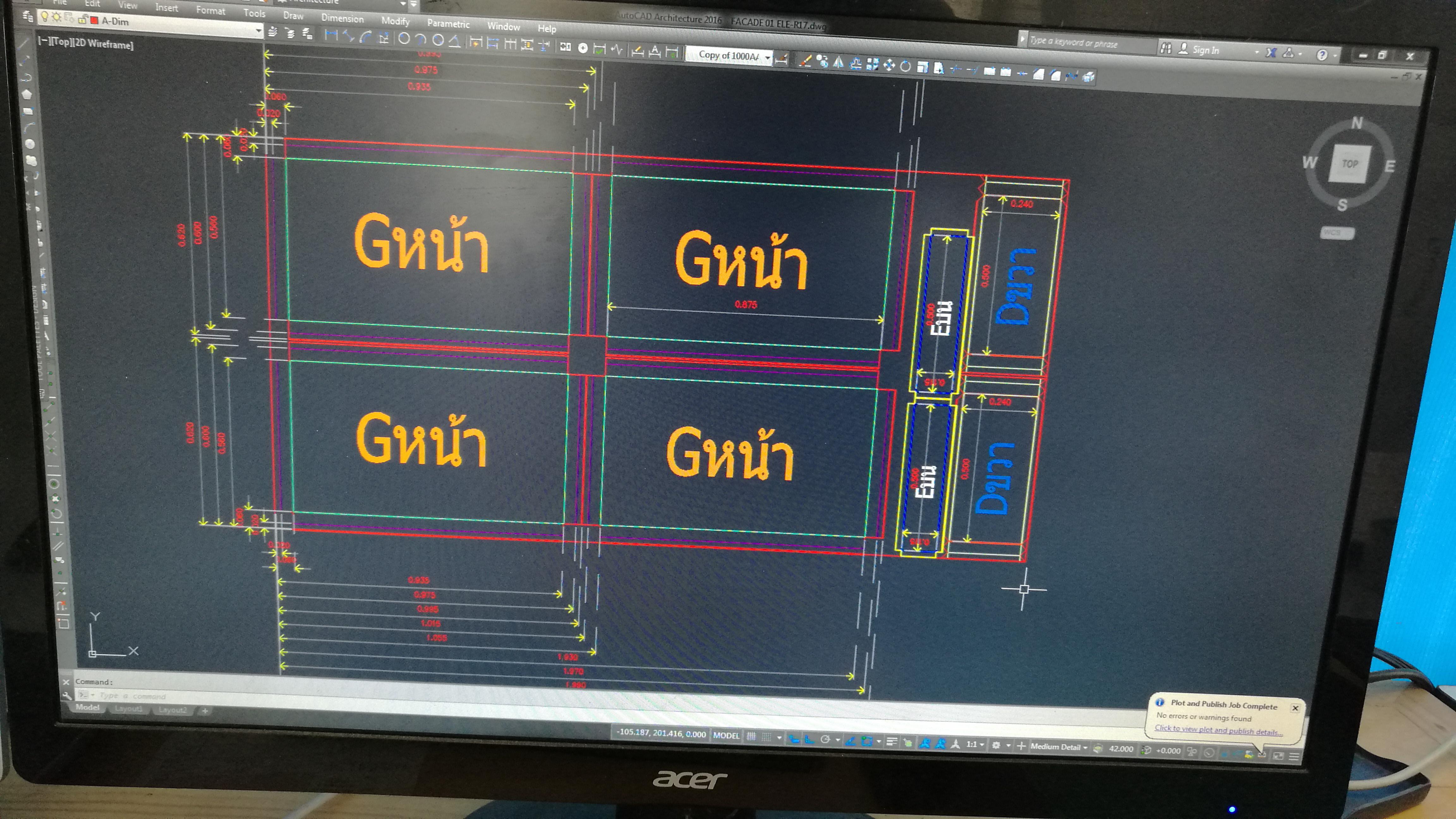Toggle lineweight display in status bar
Screen dimensions: 1456x819
[x=891, y=742]
